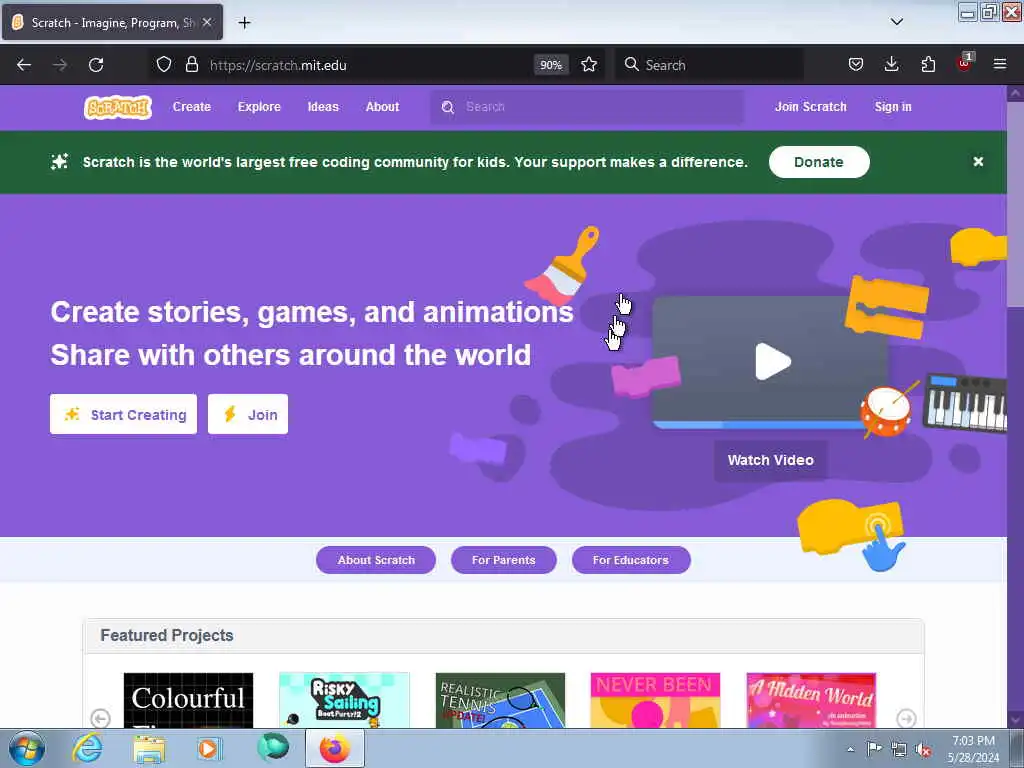
Task: Click the Scratch site search field
Action: pyautogui.click(x=586, y=107)
